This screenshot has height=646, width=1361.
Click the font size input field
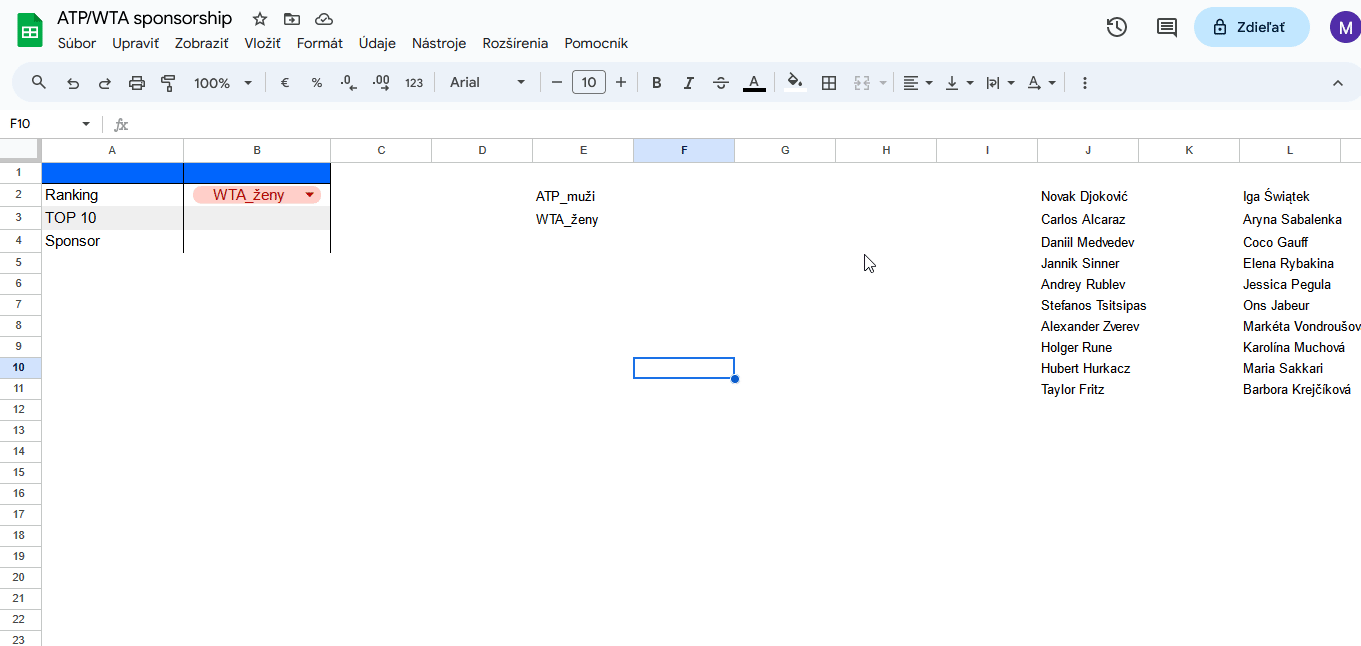pos(589,82)
